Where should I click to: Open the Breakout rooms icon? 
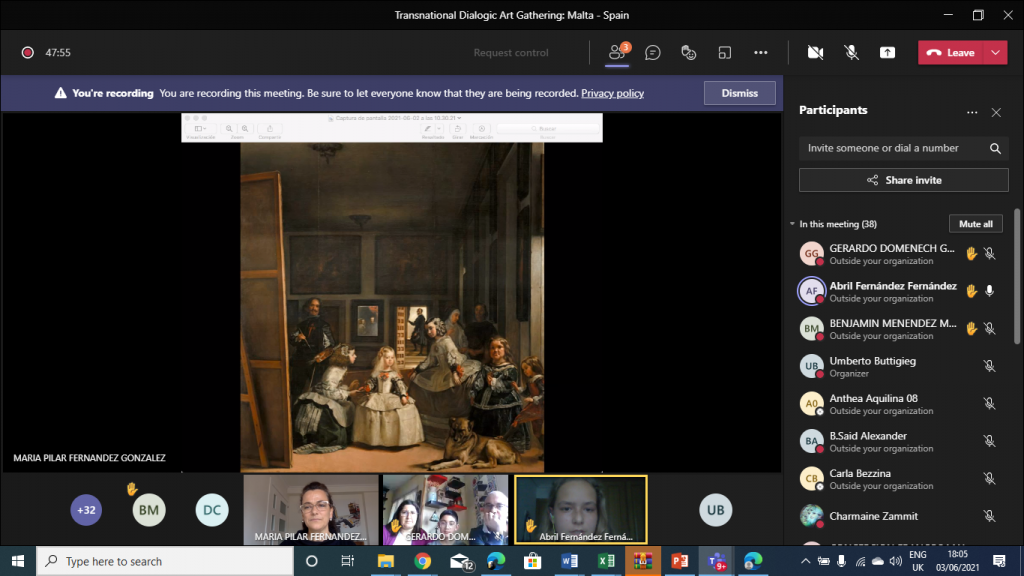pyautogui.click(x=725, y=53)
